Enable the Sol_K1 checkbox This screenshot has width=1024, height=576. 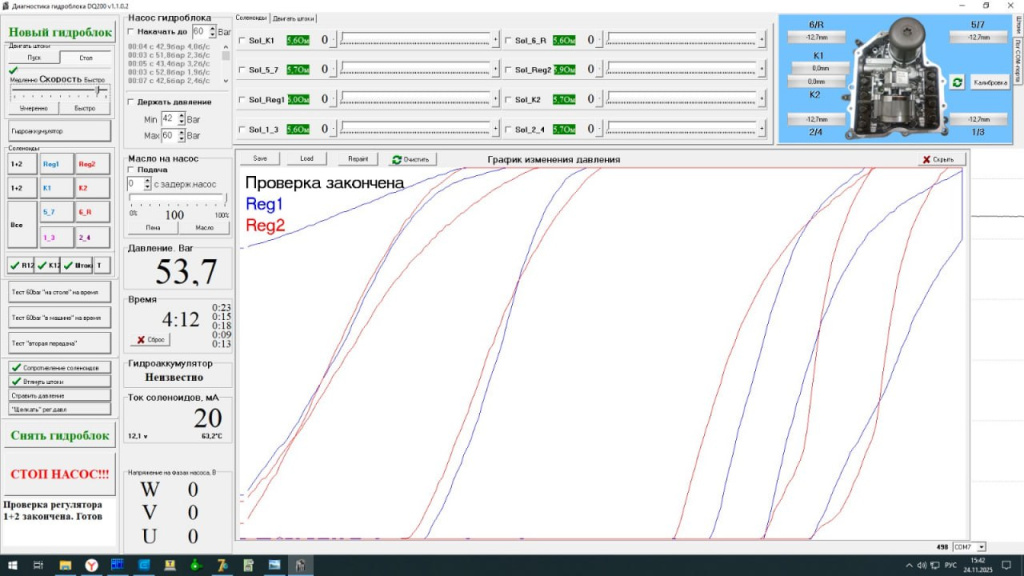coord(243,41)
